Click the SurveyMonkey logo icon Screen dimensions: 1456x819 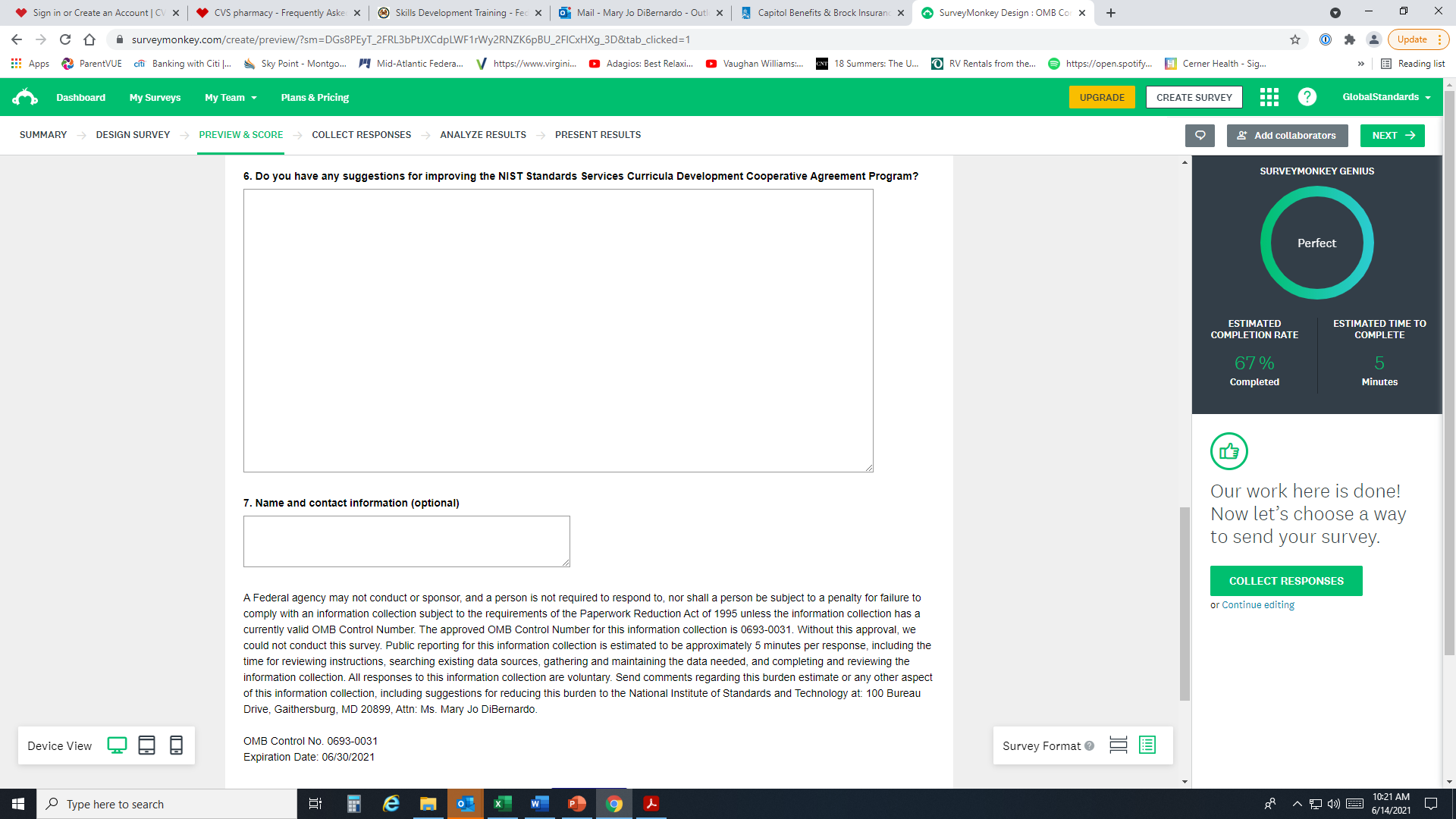tap(25, 97)
